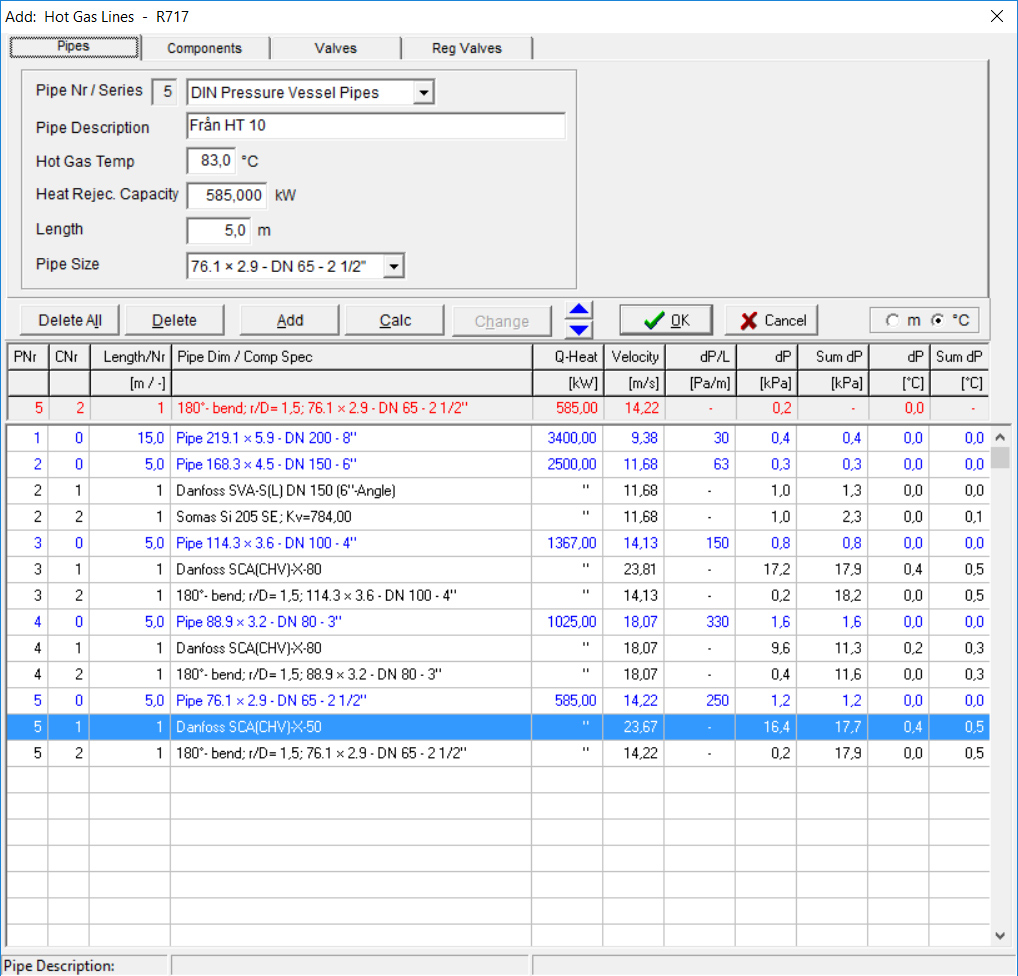Select row '180°- bend; r/D= 1,5; 114.3 × 3.6'
This screenshot has width=1018, height=976.
coord(498,595)
